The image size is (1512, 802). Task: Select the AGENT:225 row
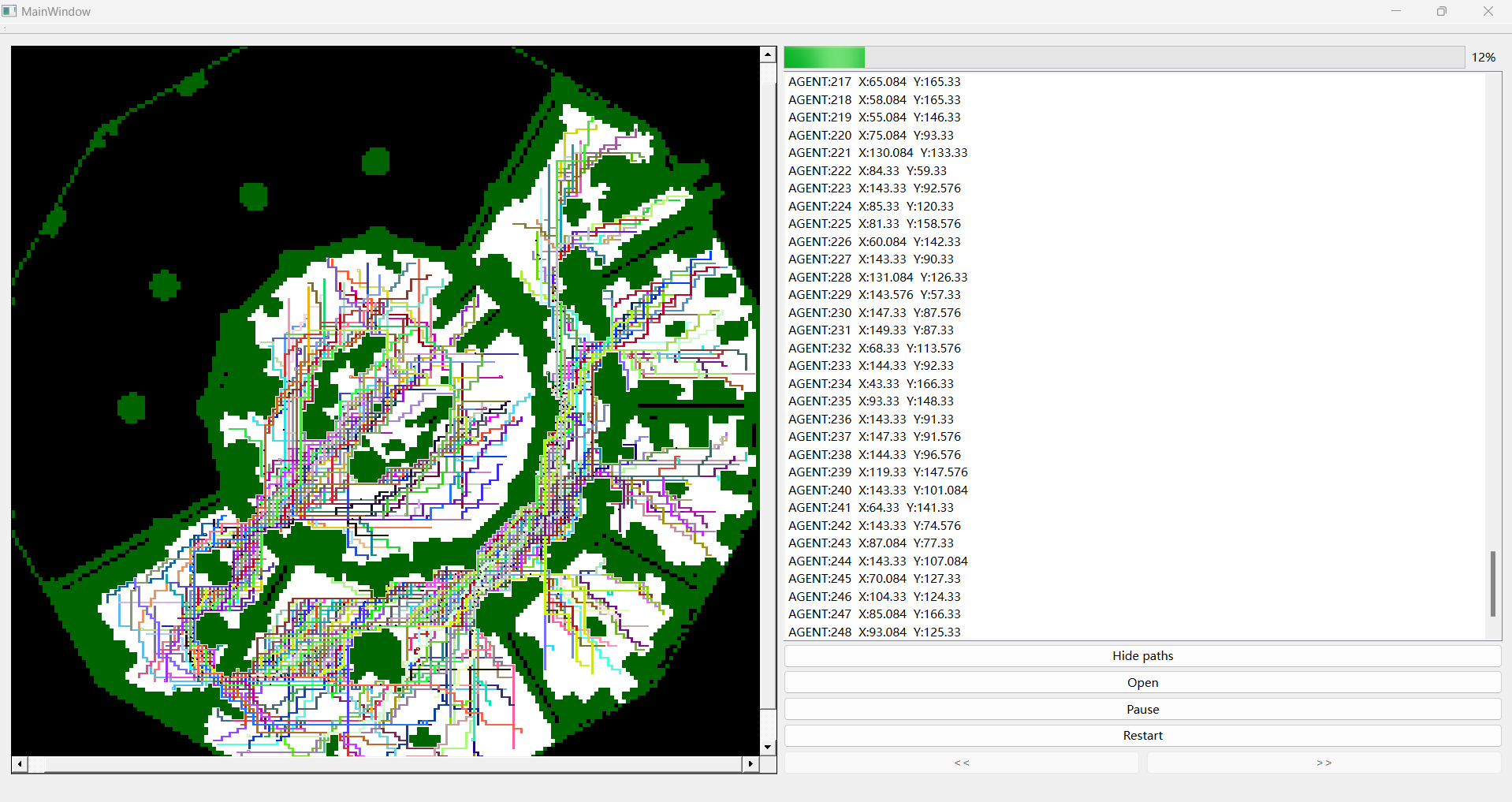[1135, 224]
